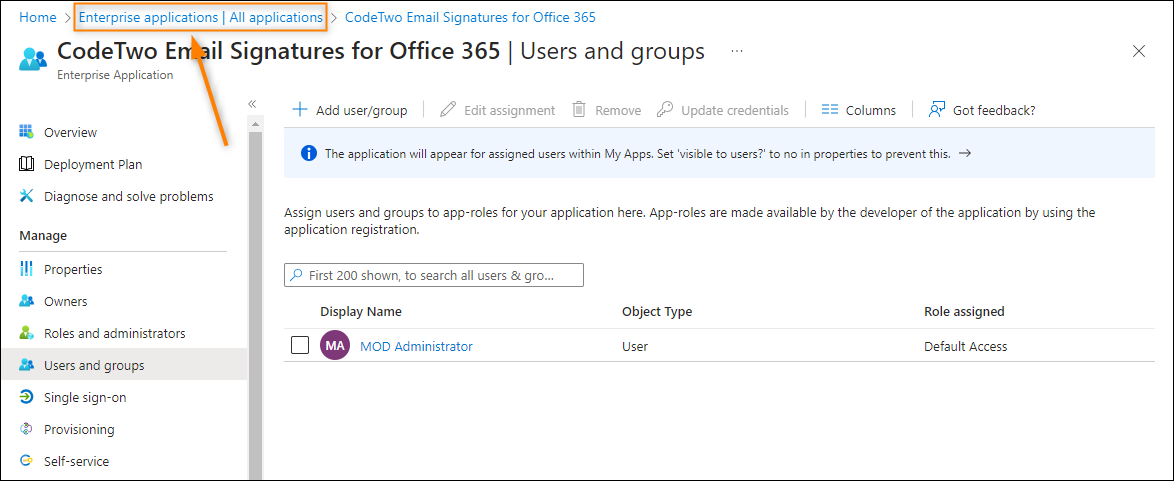Click the Owners people icon
This screenshot has height=481, width=1174.
coord(26,301)
